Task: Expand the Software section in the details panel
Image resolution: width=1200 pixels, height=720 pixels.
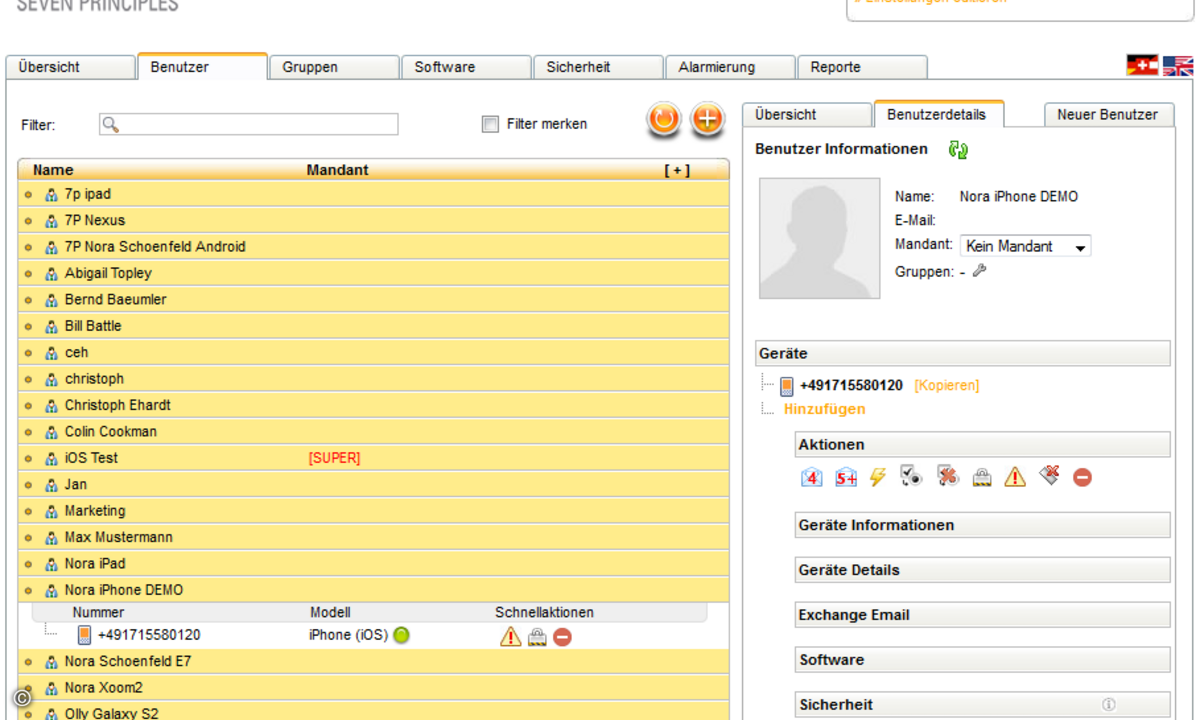Action: click(982, 660)
